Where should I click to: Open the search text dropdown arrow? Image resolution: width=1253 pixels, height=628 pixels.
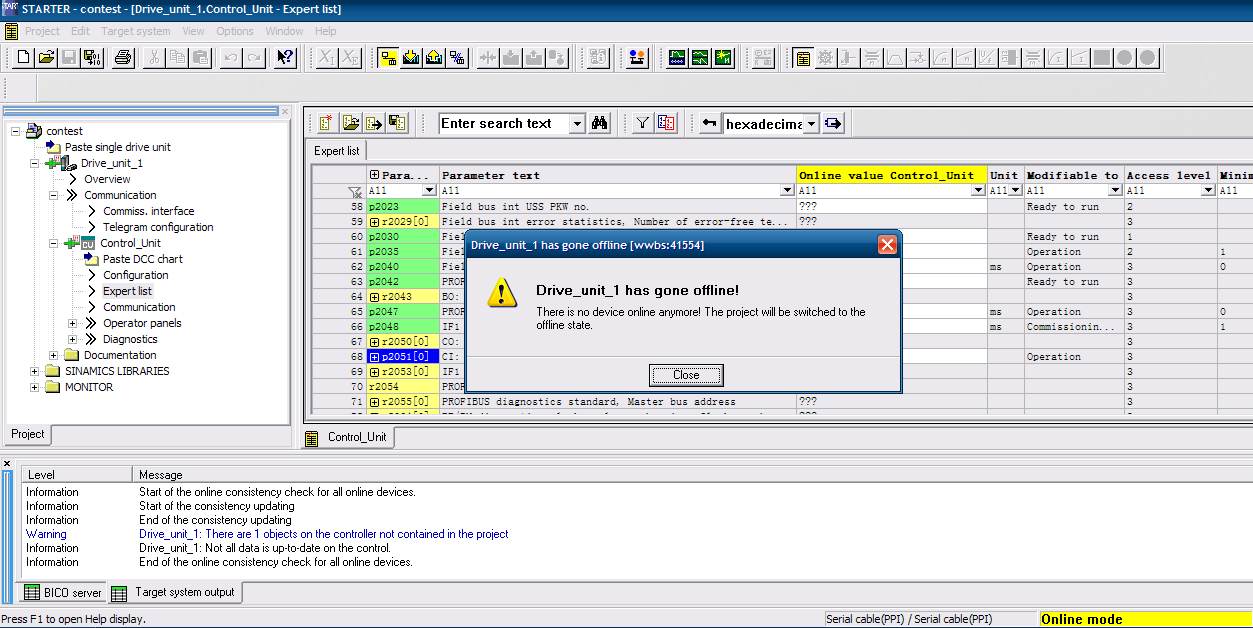[x=577, y=124]
